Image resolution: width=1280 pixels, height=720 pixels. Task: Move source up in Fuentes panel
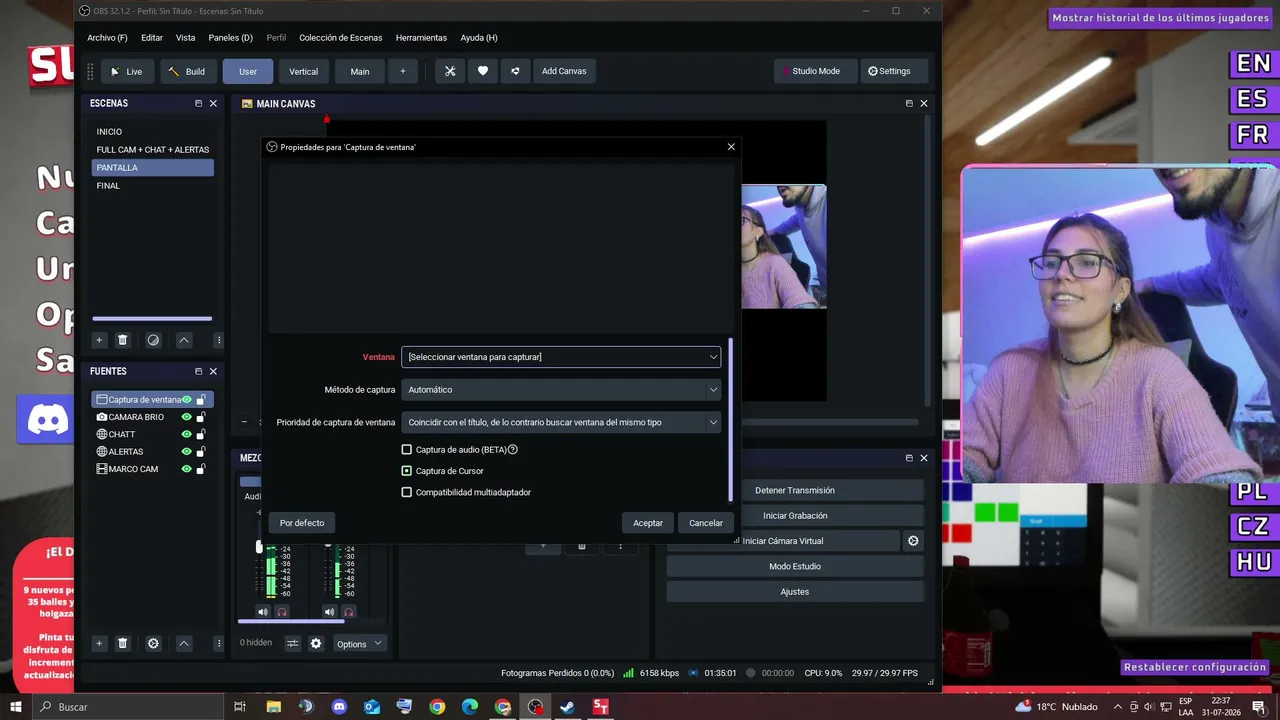(184, 643)
